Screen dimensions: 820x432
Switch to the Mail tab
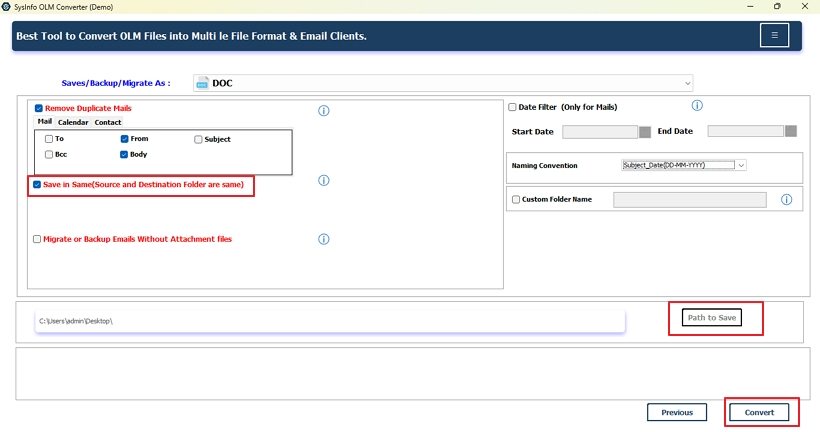click(x=44, y=121)
